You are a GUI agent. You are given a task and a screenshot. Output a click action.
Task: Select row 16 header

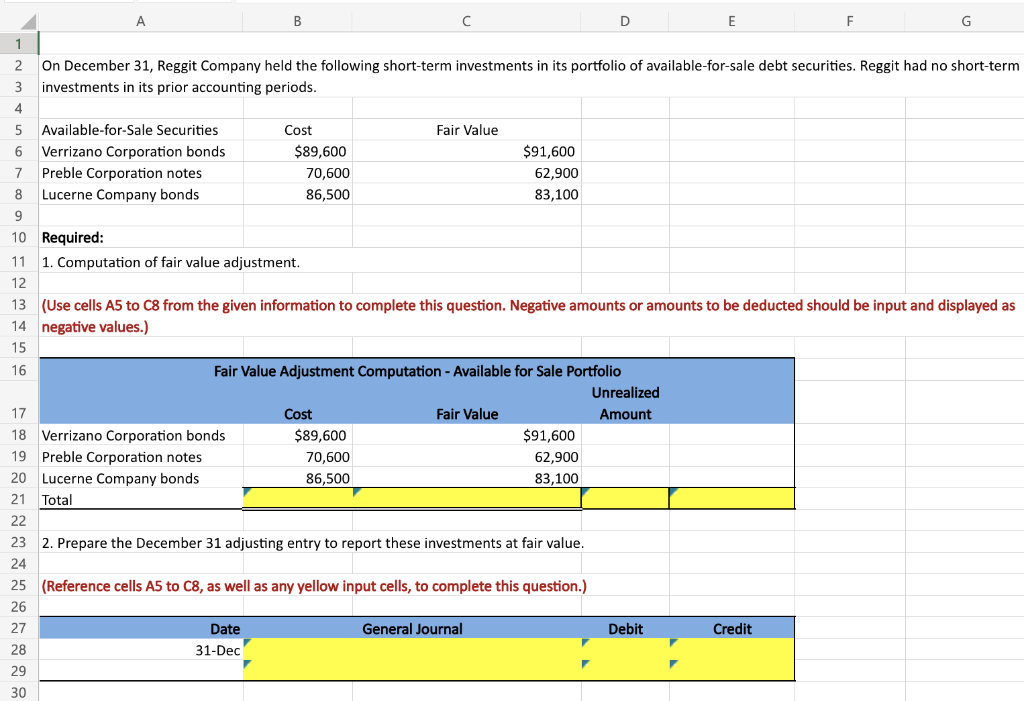pos(18,371)
